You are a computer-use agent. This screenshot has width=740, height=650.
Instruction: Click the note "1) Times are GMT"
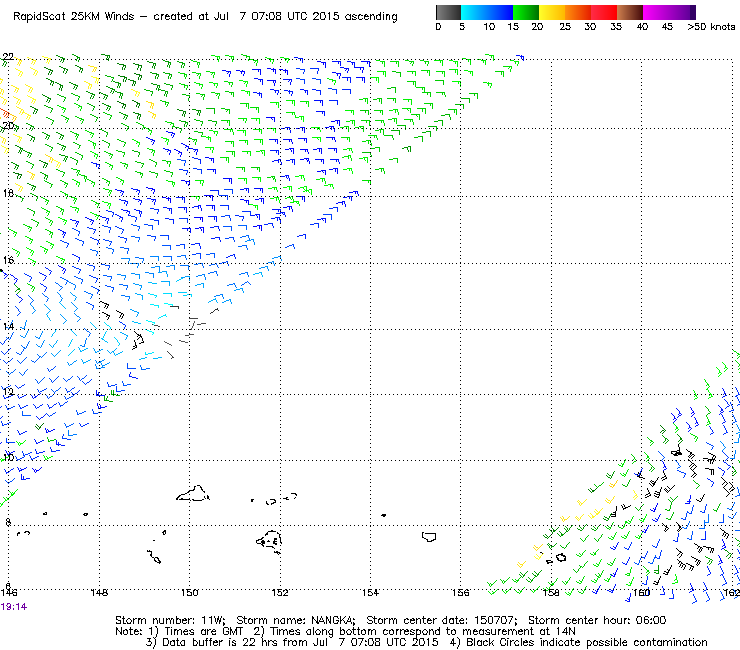pos(196,632)
